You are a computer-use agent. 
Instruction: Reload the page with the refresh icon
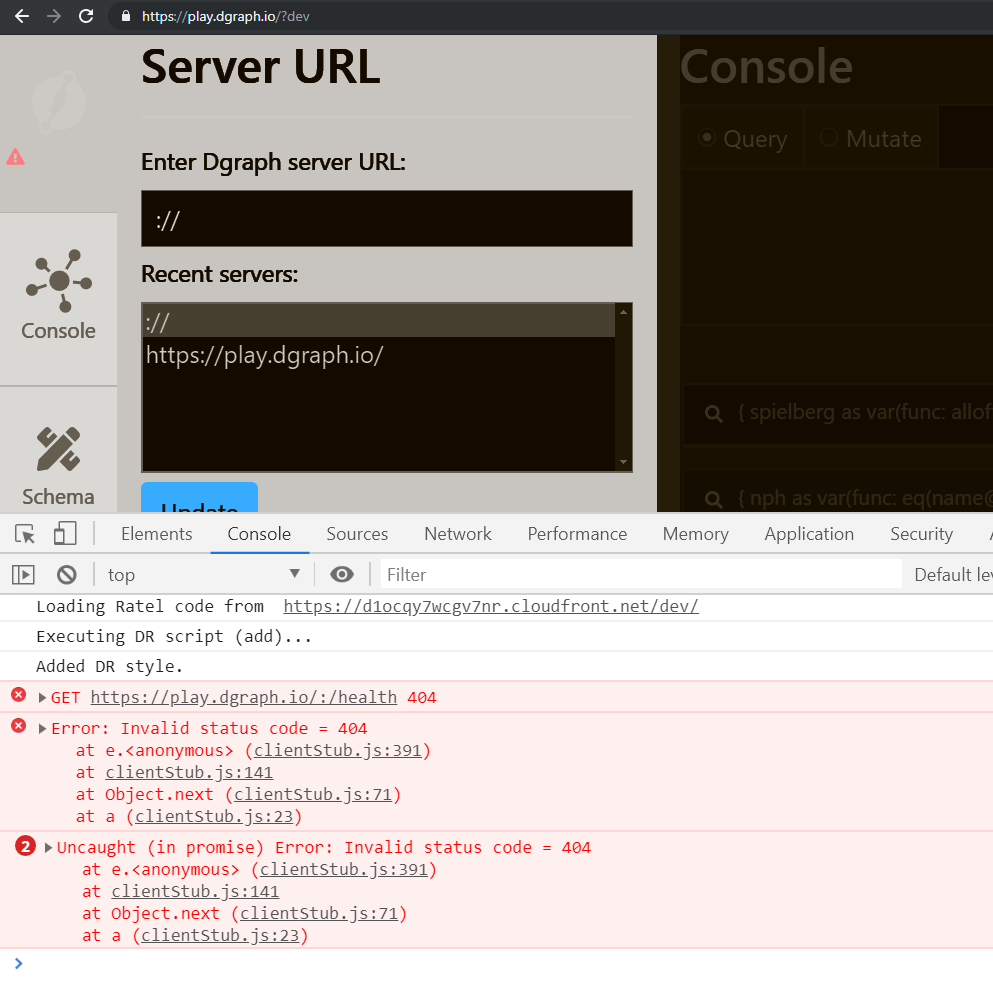tap(86, 16)
